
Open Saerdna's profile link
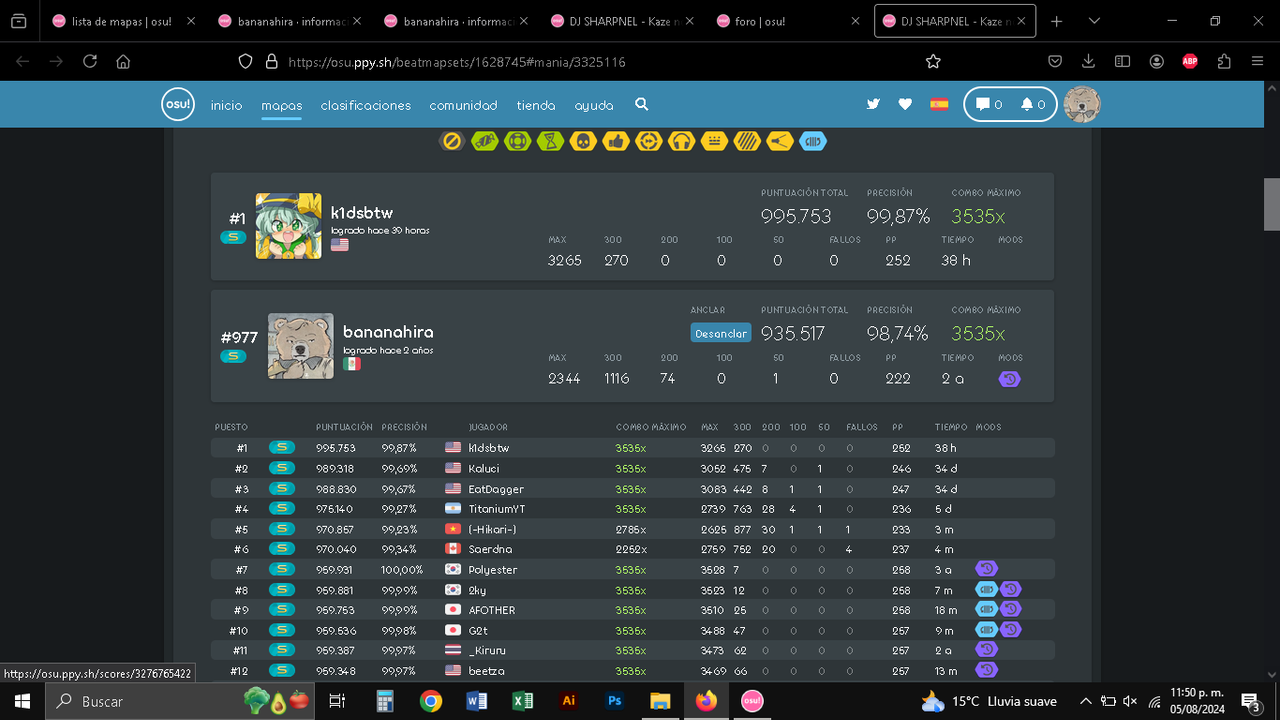point(490,549)
